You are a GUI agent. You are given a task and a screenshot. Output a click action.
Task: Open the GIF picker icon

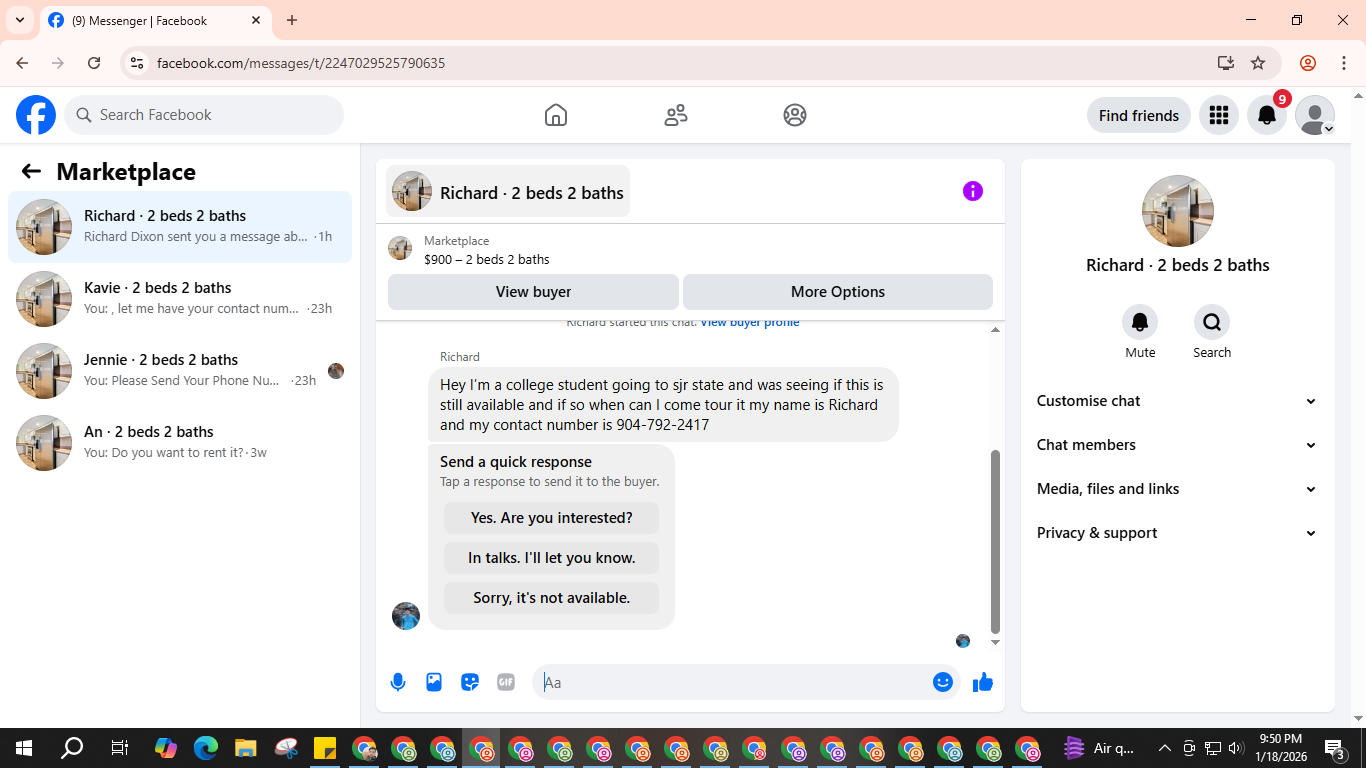(x=506, y=682)
